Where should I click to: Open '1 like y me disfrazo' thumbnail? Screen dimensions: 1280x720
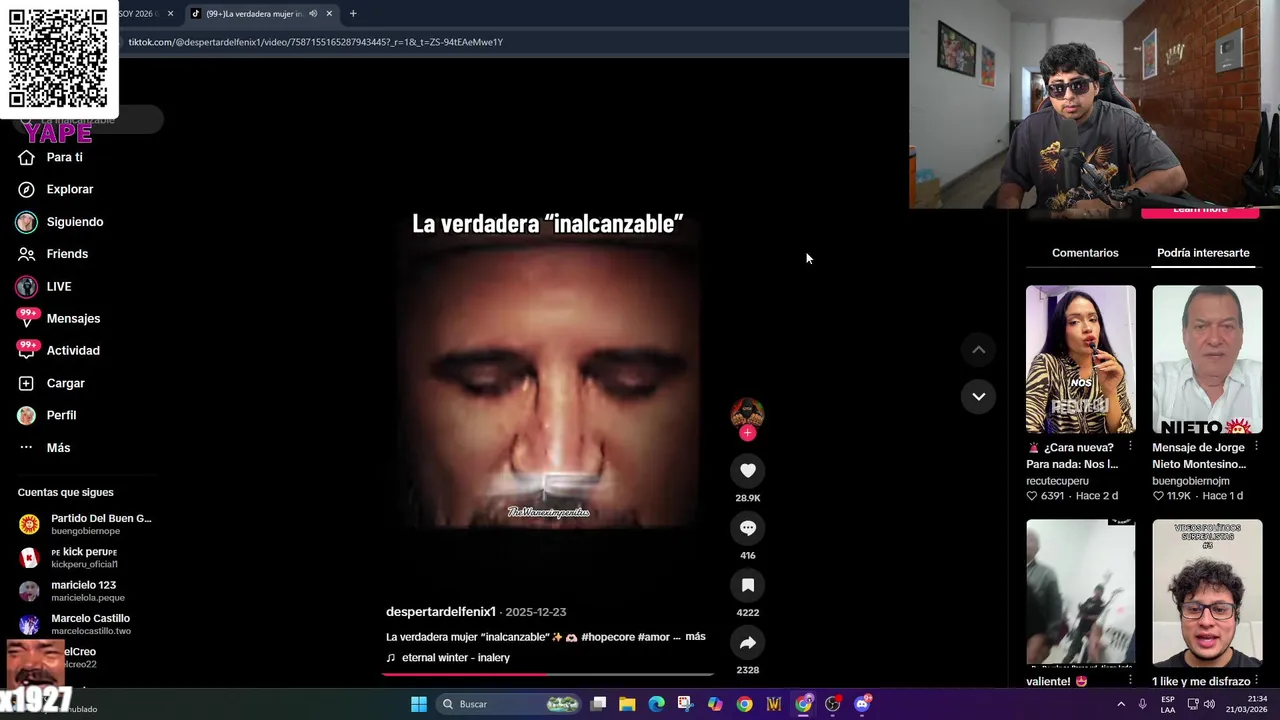tap(1207, 592)
